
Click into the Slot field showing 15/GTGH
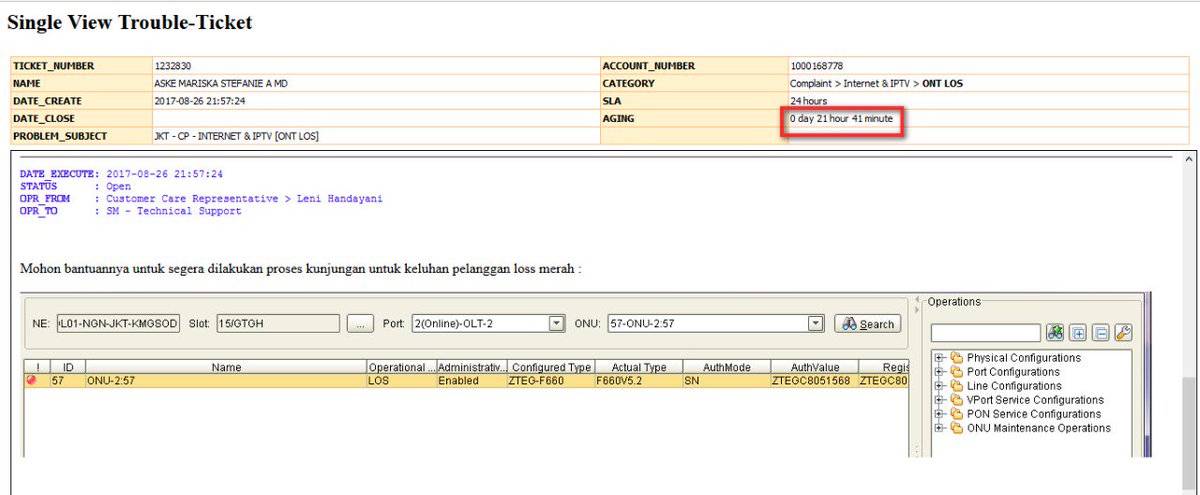(278, 324)
